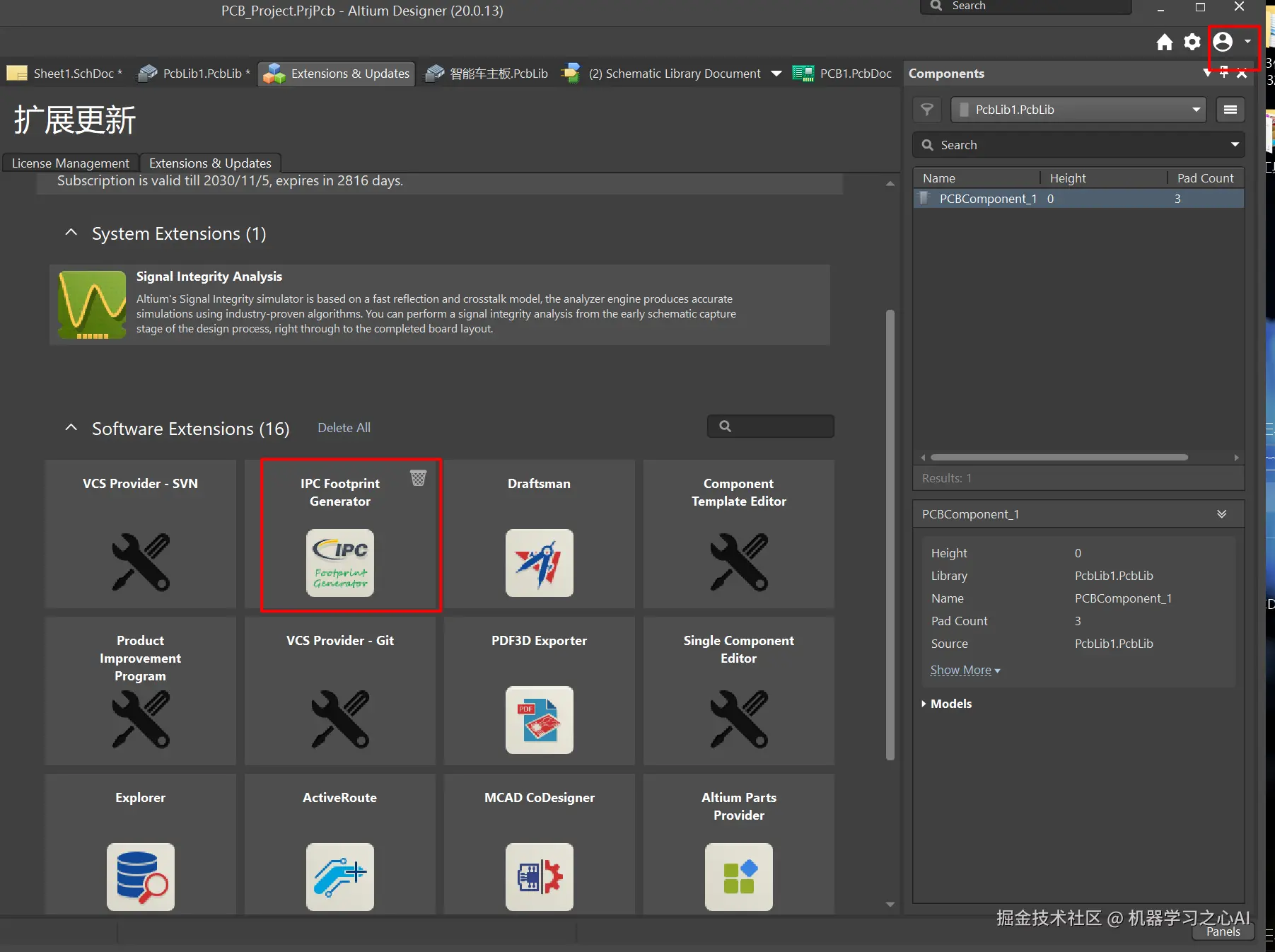Viewport: 1275px width, 952px height.
Task: Click the Draftsman extension icon
Action: 540,563
